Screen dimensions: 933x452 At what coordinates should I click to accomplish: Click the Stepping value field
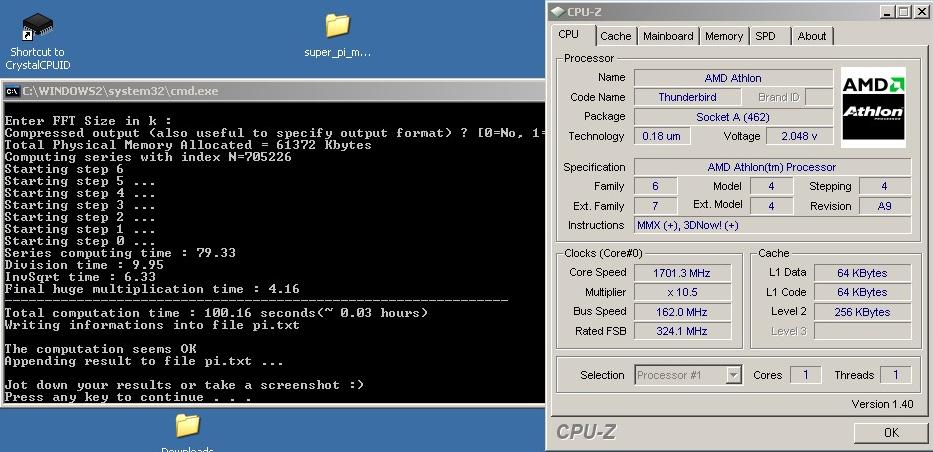884,186
